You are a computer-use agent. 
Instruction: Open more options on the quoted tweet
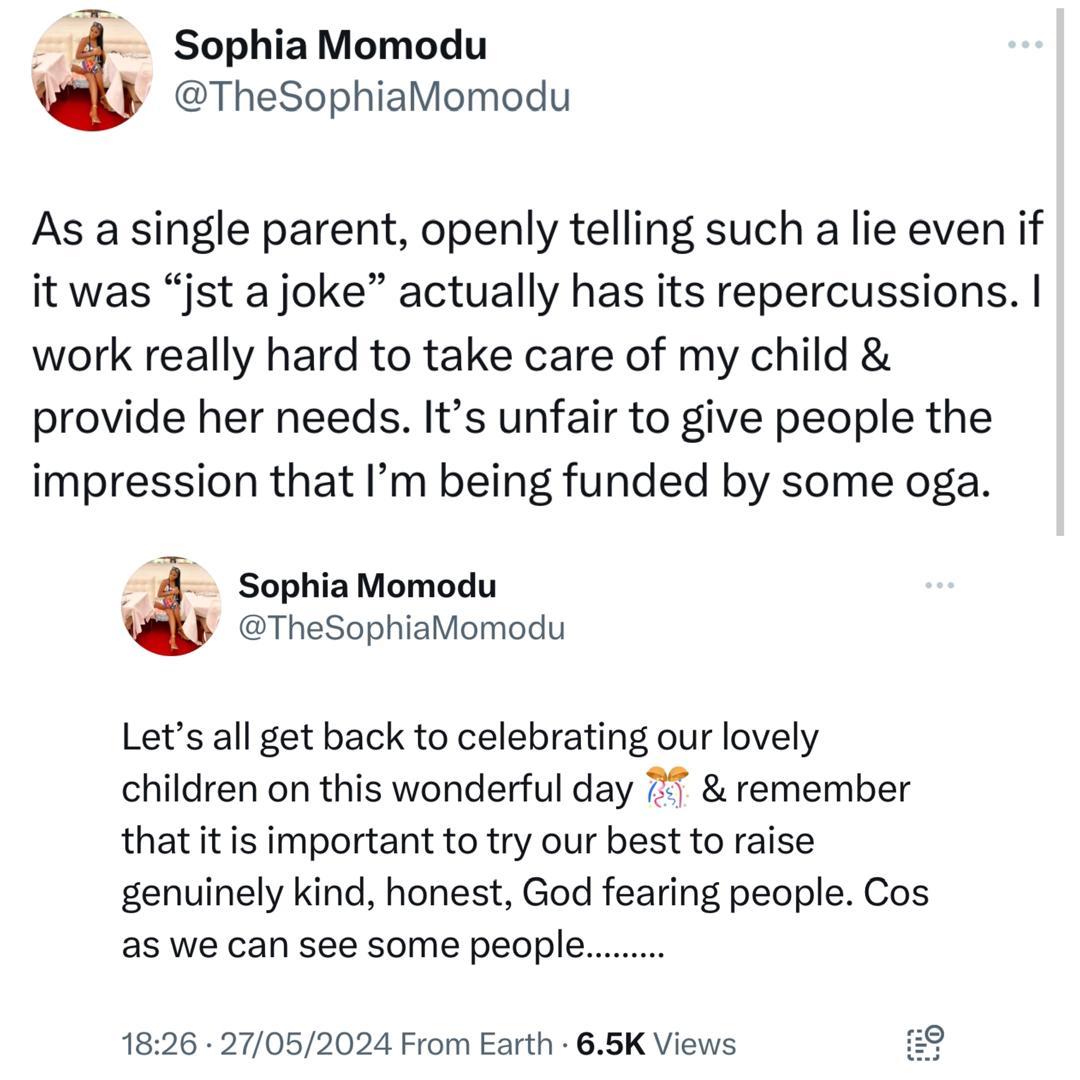(x=939, y=585)
